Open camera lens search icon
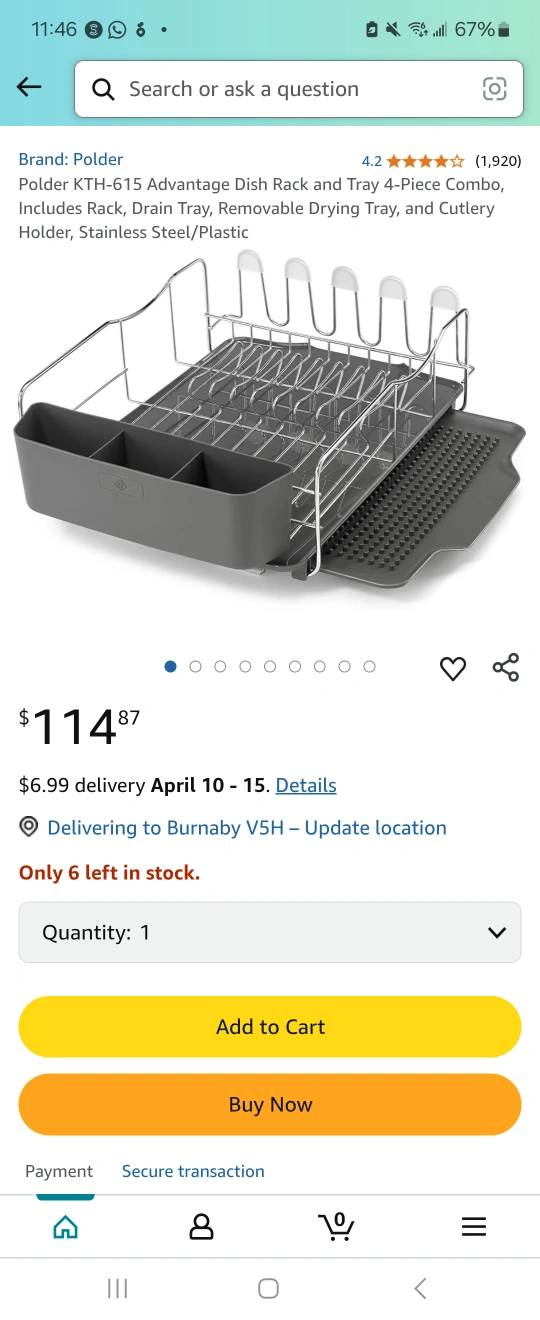Viewport: 540px width, 1320px height. [x=494, y=89]
